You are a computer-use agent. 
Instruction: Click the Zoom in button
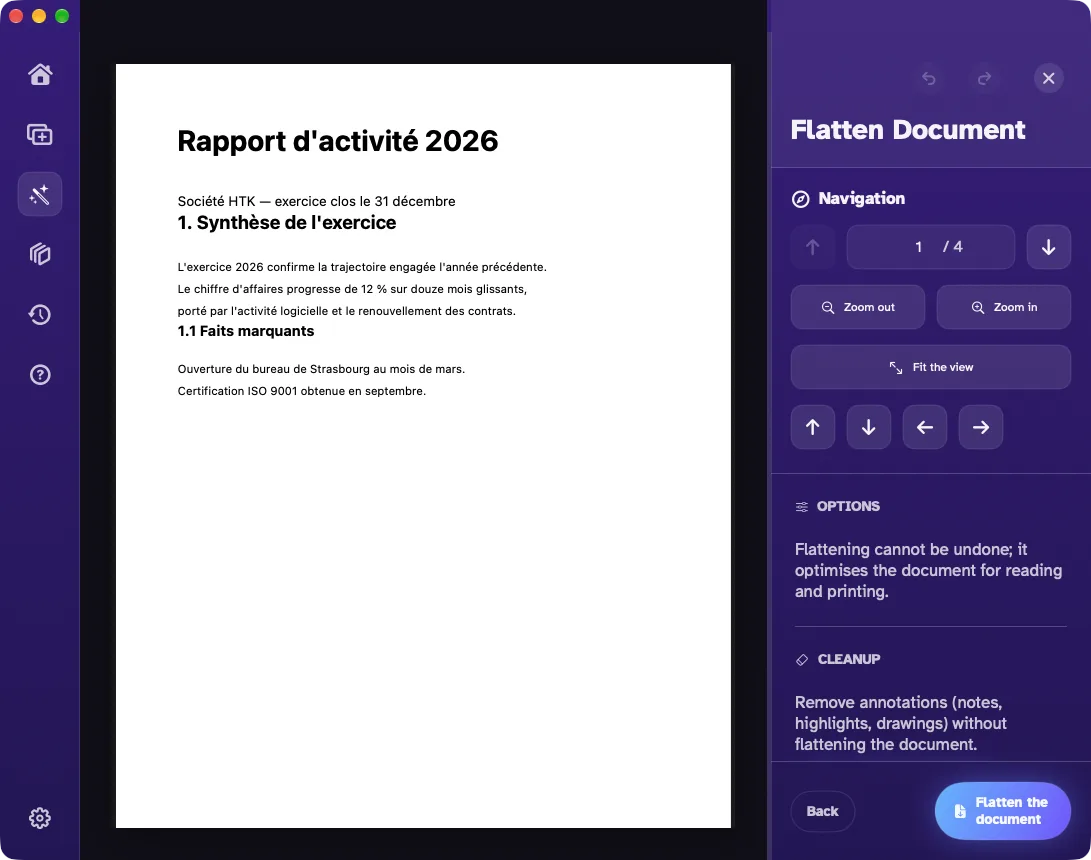(1003, 307)
